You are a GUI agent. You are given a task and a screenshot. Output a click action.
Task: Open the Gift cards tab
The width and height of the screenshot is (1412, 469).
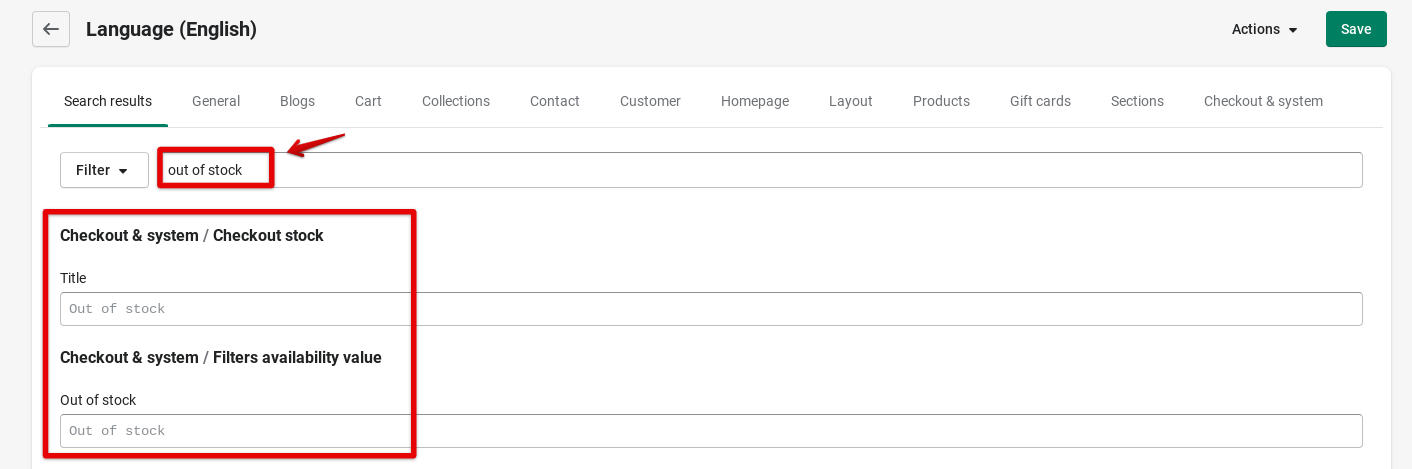[x=1040, y=101]
